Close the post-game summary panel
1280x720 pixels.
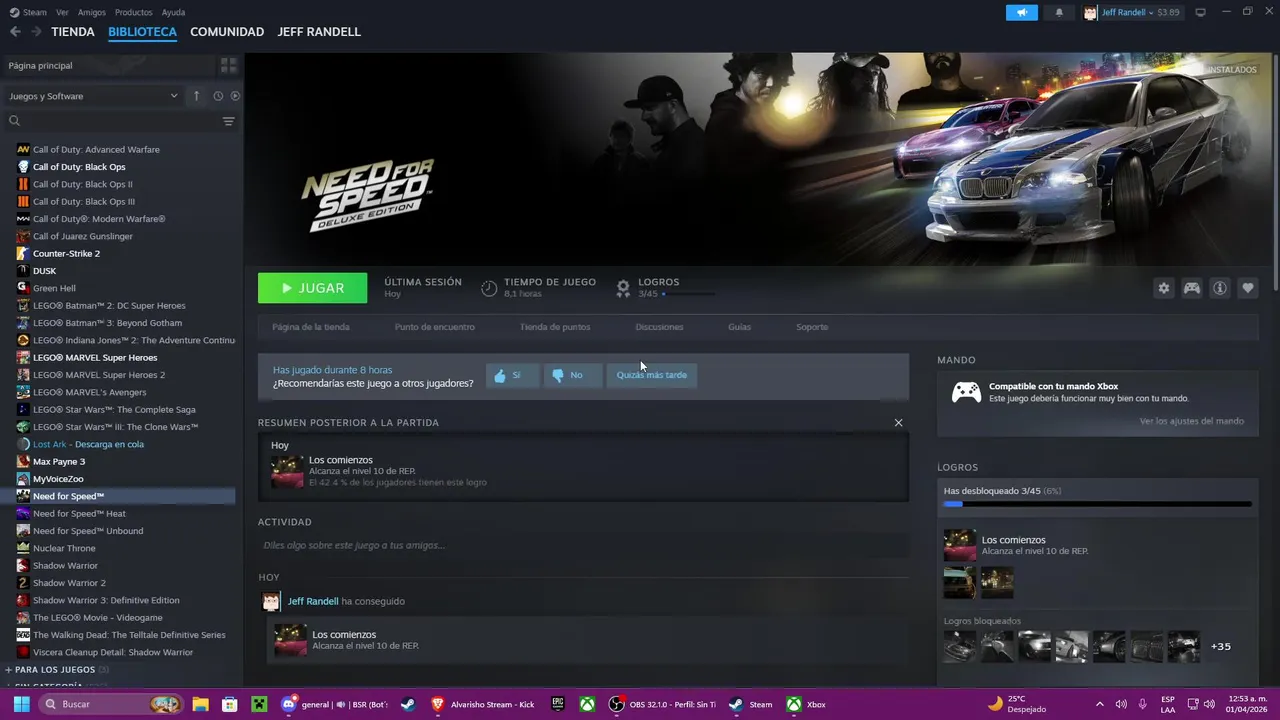[898, 423]
